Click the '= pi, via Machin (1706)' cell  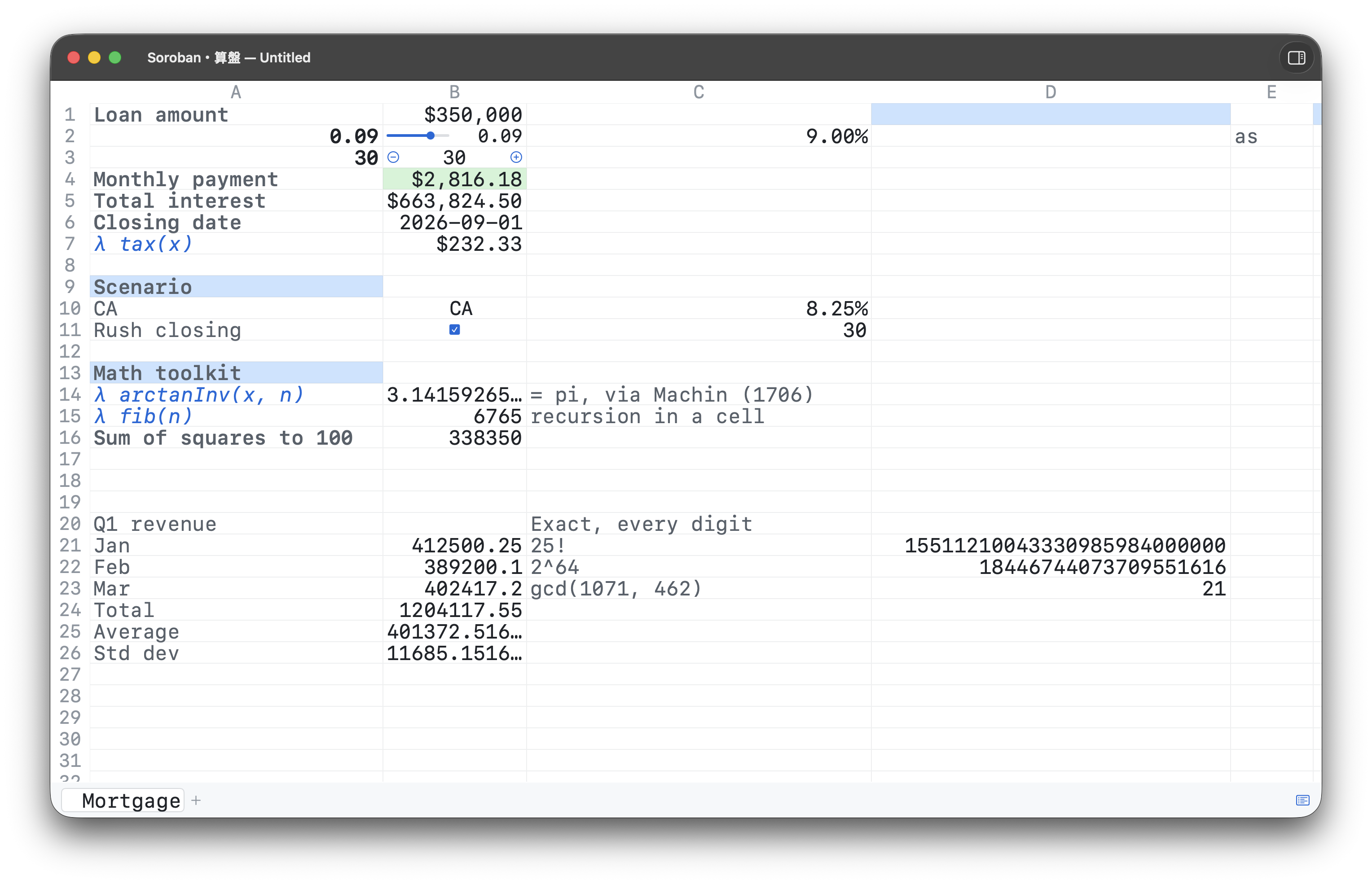[x=699, y=394]
